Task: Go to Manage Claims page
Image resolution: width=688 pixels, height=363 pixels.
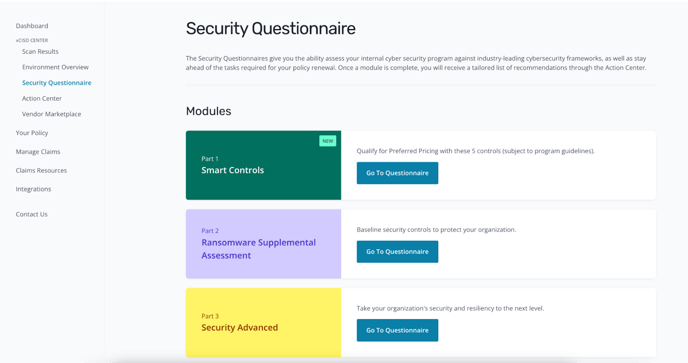Action: click(38, 151)
